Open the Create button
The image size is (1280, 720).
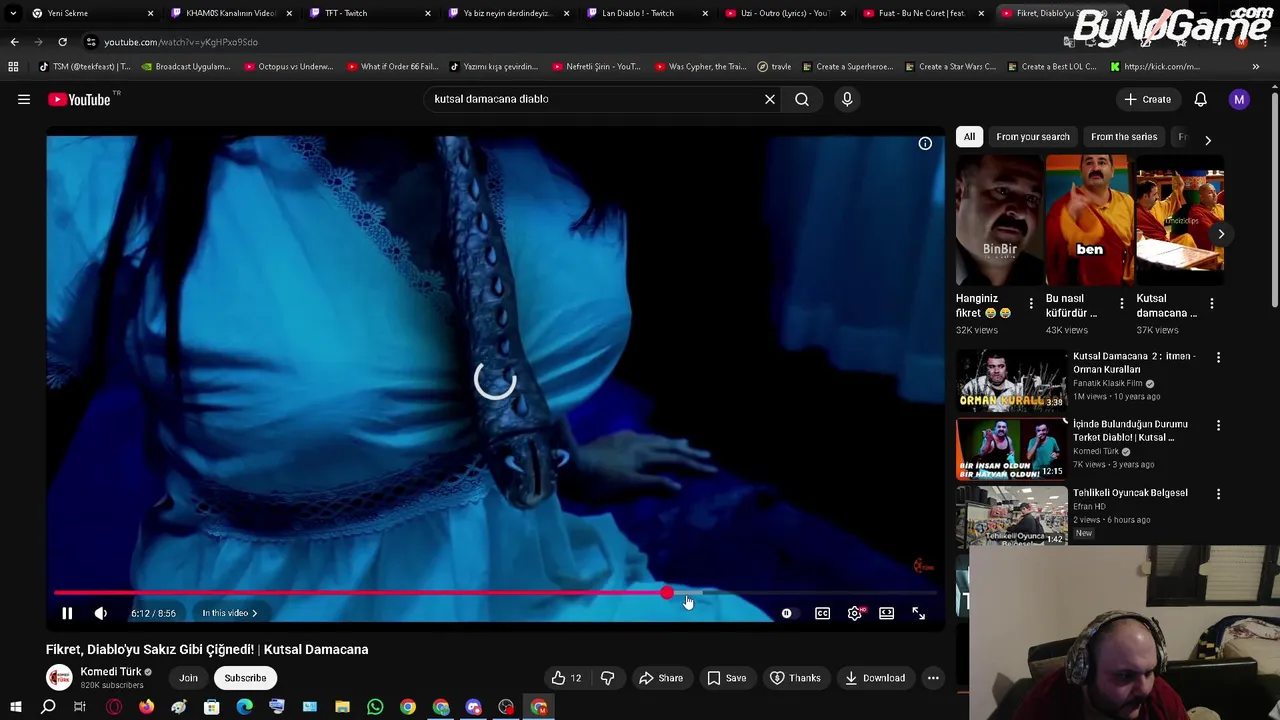1147,99
